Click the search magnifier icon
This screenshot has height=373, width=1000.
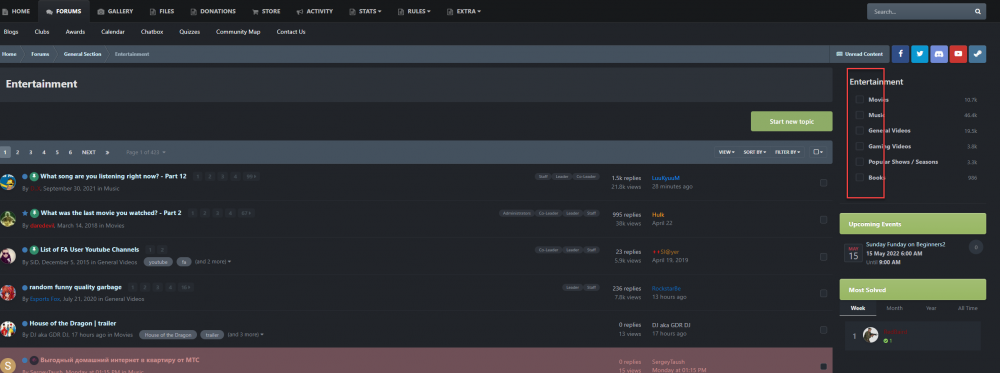(978, 11)
